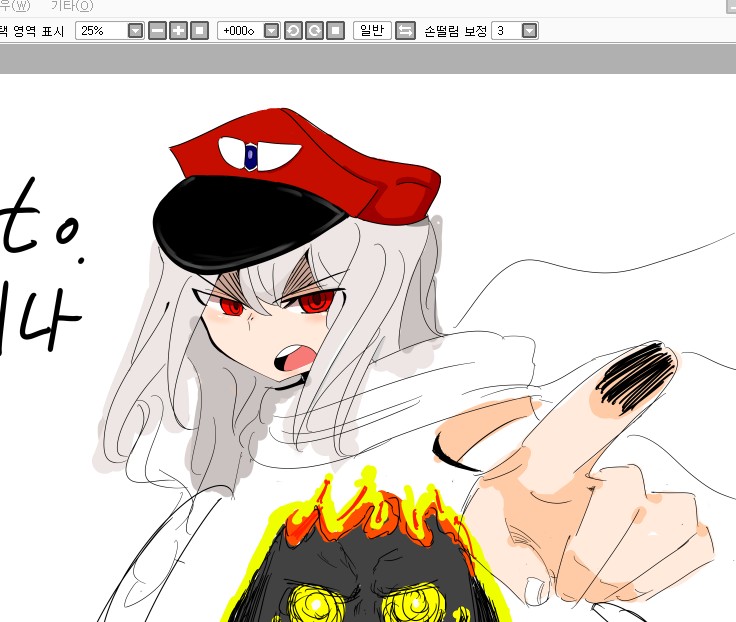Reset canvas rotation with the square icon
Screen dimensions: 736x622
[x=336, y=31]
